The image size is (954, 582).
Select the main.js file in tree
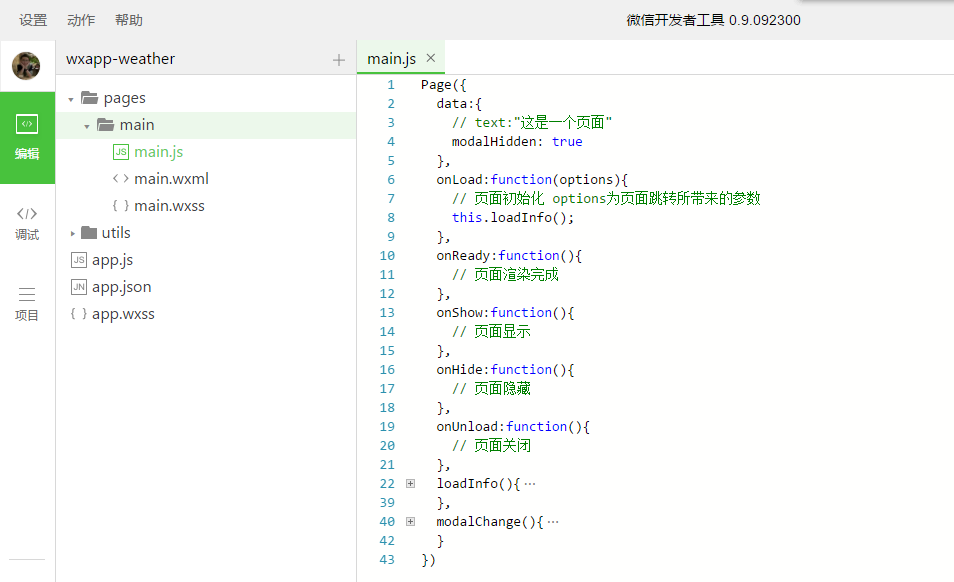(x=158, y=152)
